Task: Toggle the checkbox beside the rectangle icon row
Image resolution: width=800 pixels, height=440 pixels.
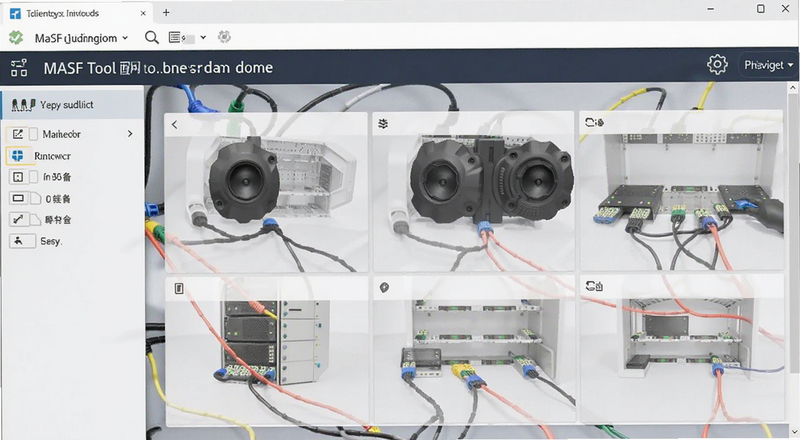Action: coord(35,199)
